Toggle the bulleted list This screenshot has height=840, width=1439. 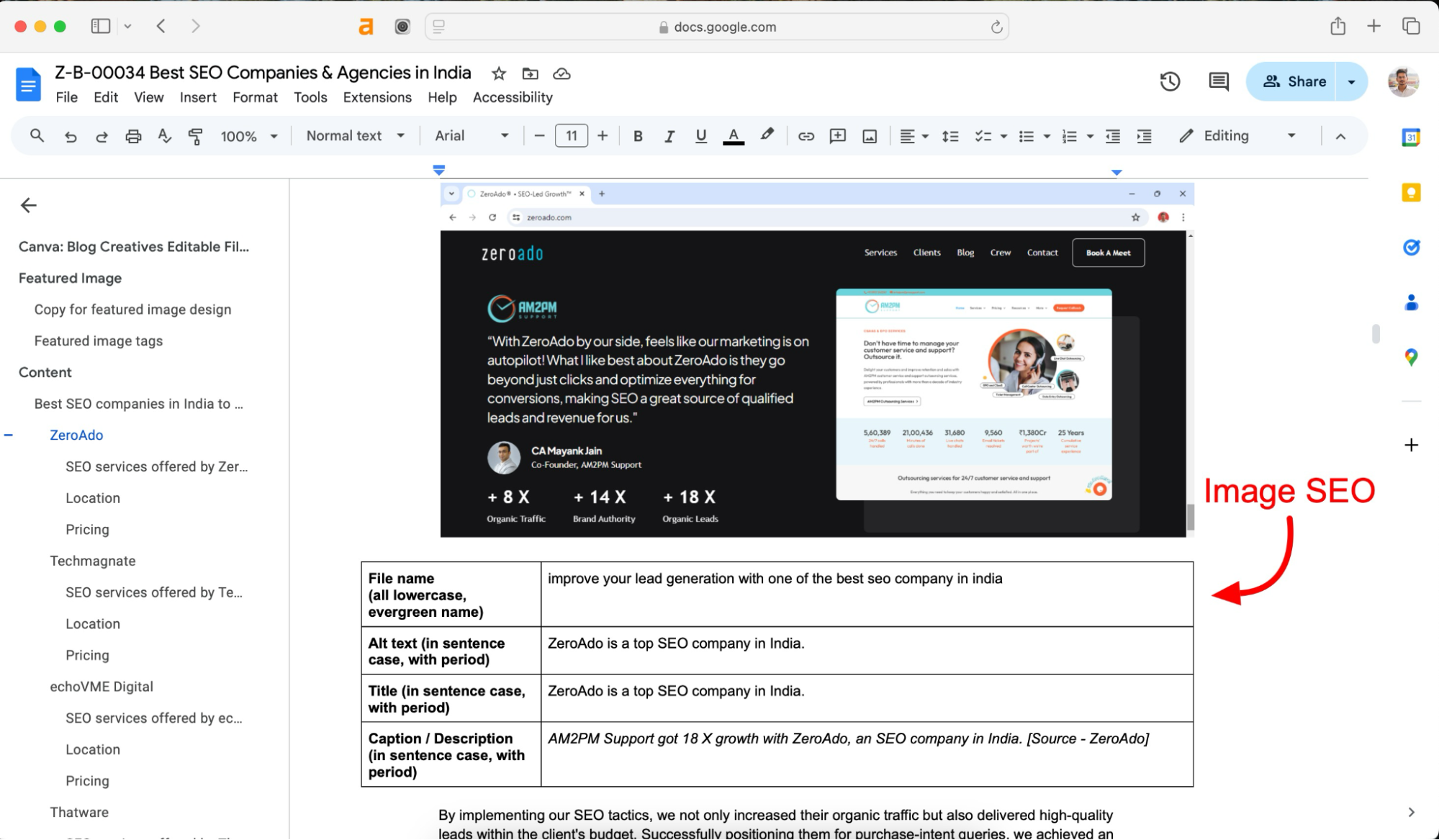pyautogui.click(x=1027, y=136)
